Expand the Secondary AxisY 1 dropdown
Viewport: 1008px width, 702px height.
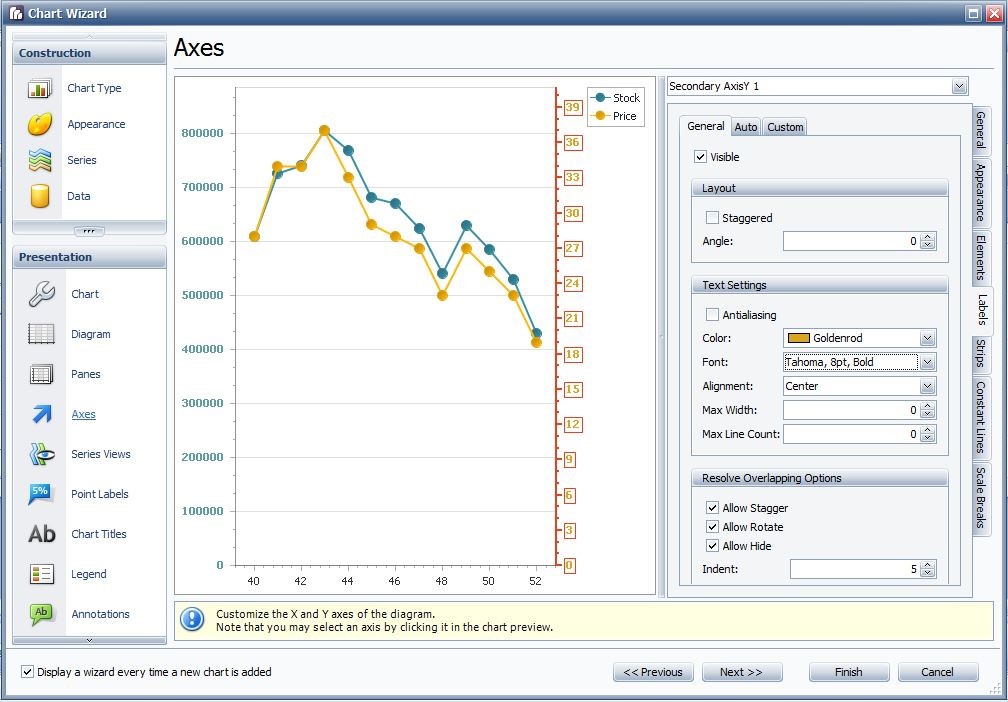click(x=960, y=87)
